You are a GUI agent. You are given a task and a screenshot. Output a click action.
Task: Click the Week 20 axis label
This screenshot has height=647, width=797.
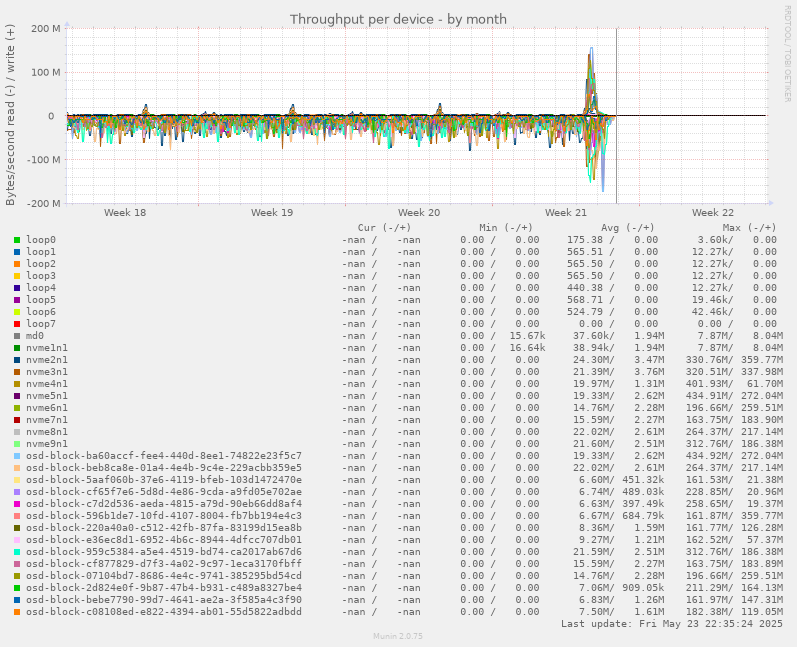pyautogui.click(x=419, y=212)
